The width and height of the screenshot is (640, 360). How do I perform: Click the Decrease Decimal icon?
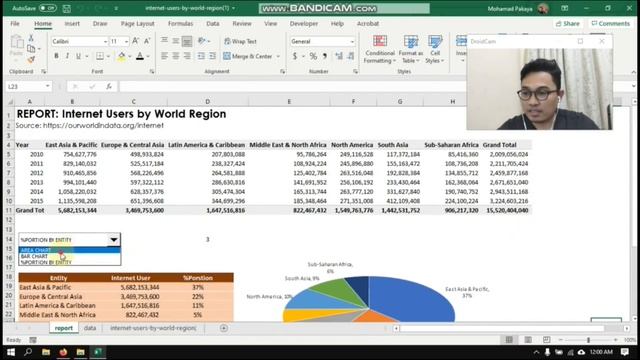pyautogui.click(x=351, y=56)
